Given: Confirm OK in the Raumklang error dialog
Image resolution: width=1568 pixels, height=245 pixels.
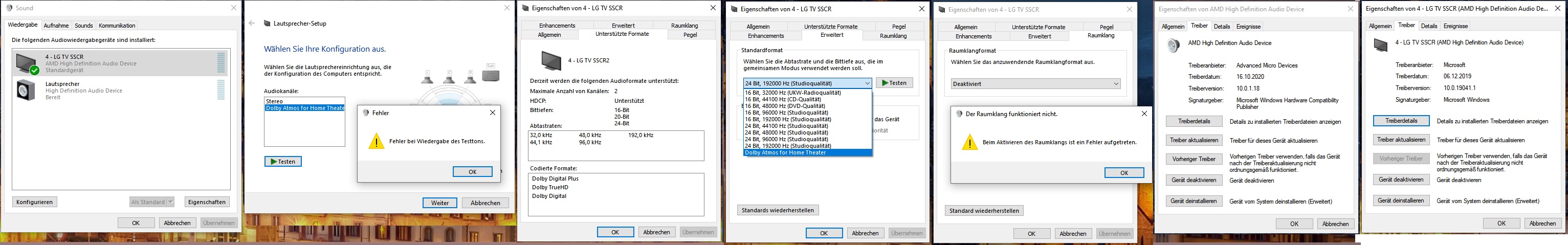Looking at the screenshot, I should coord(1124,173).
